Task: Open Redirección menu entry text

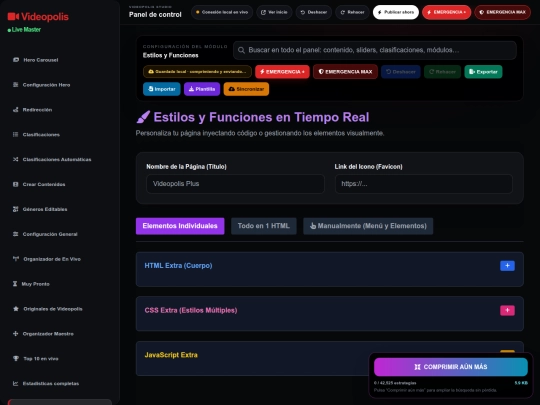Action: point(37,110)
